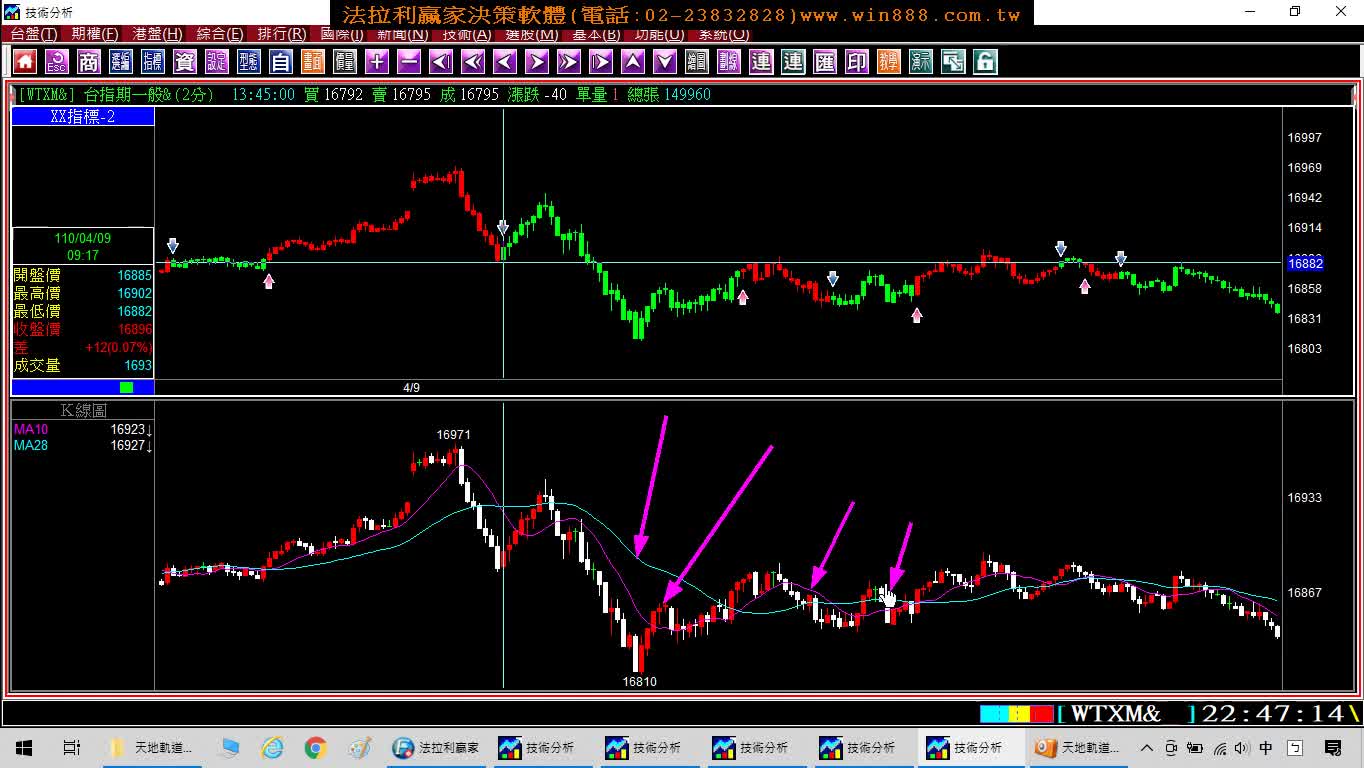
Task: Click the 22:47:14 clock in status bar
Action: click(1274, 713)
